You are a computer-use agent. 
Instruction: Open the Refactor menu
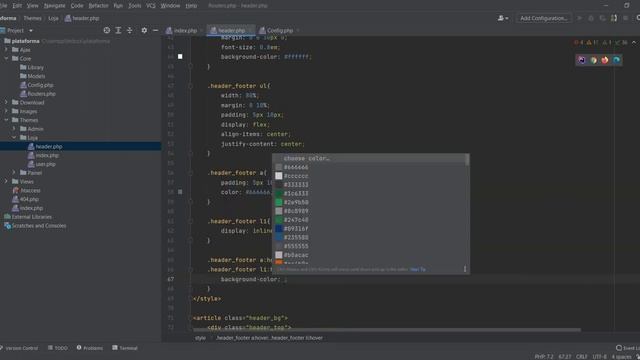[98, 6]
